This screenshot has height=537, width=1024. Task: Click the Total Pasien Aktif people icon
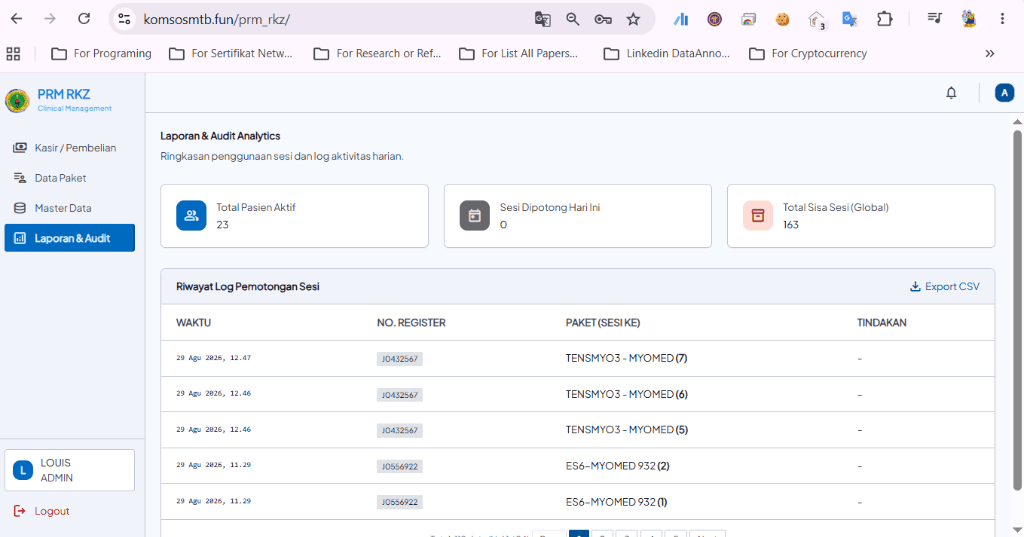(x=191, y=216)
